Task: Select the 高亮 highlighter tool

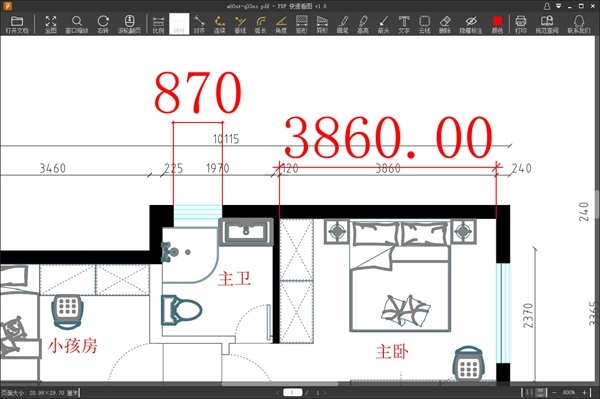Action: tap(363, 24)
